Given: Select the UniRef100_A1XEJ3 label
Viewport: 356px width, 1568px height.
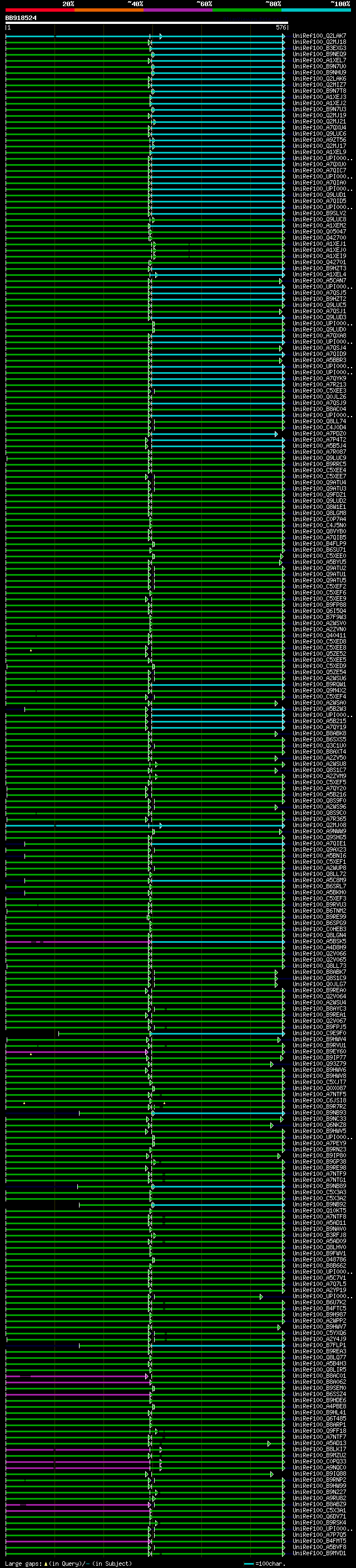Looking at the screenshot, I should (319, 97).
